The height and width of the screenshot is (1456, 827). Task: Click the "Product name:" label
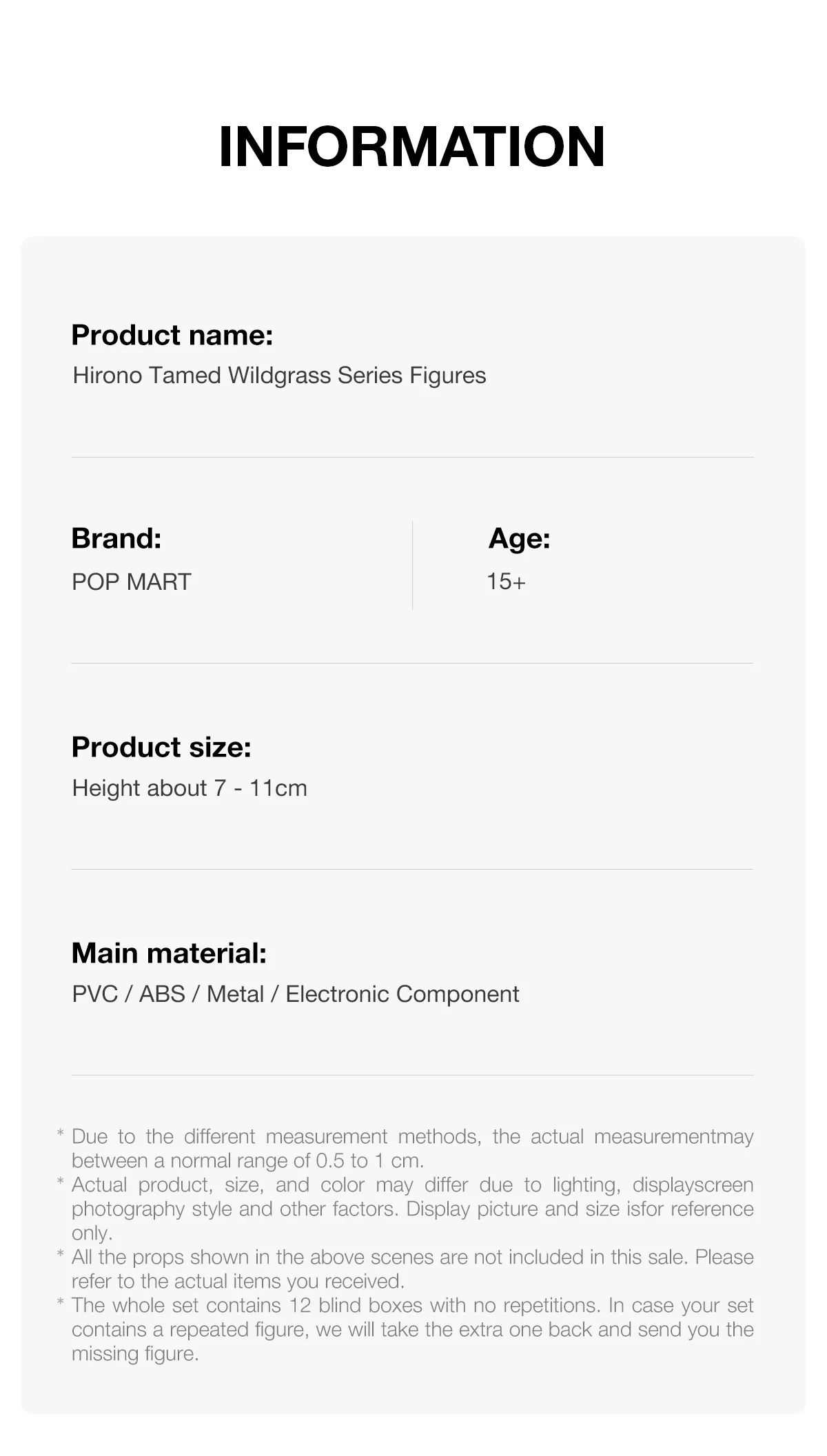click(172, 336)
